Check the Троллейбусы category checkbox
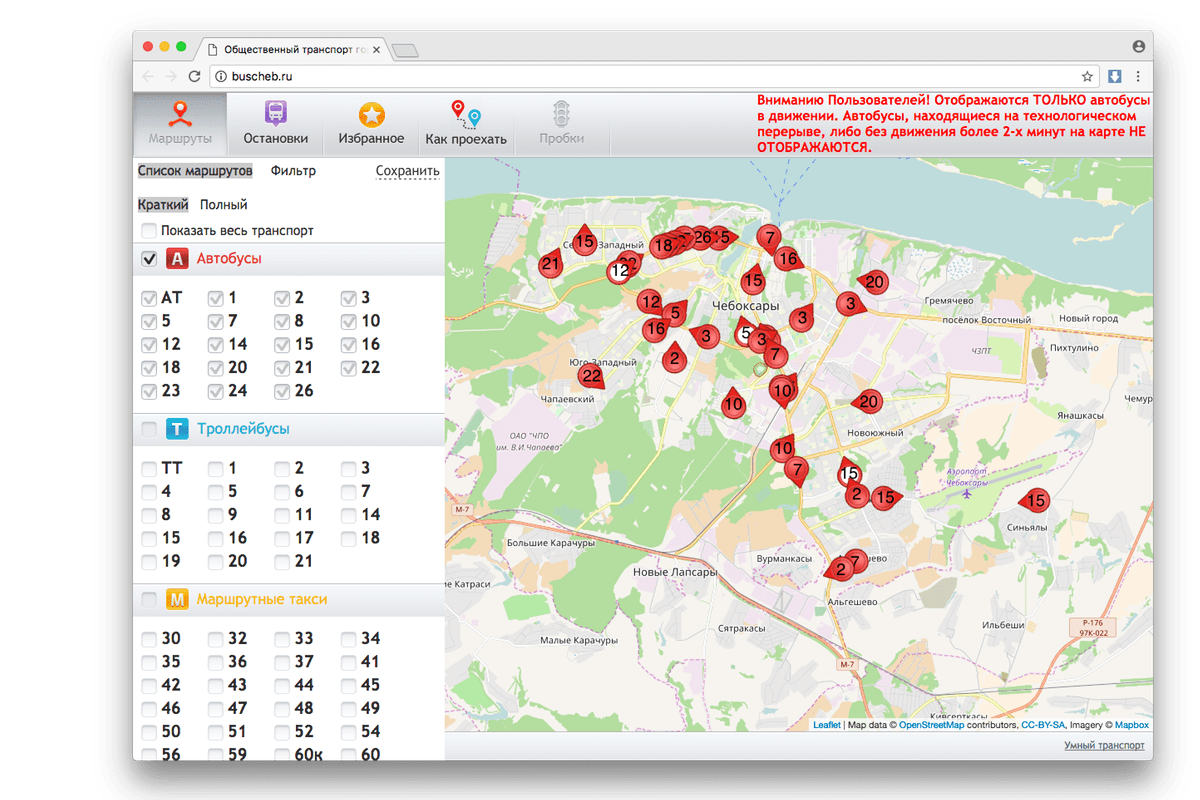This screenshot has height=800, width=1200. click(x=149, y=430)
